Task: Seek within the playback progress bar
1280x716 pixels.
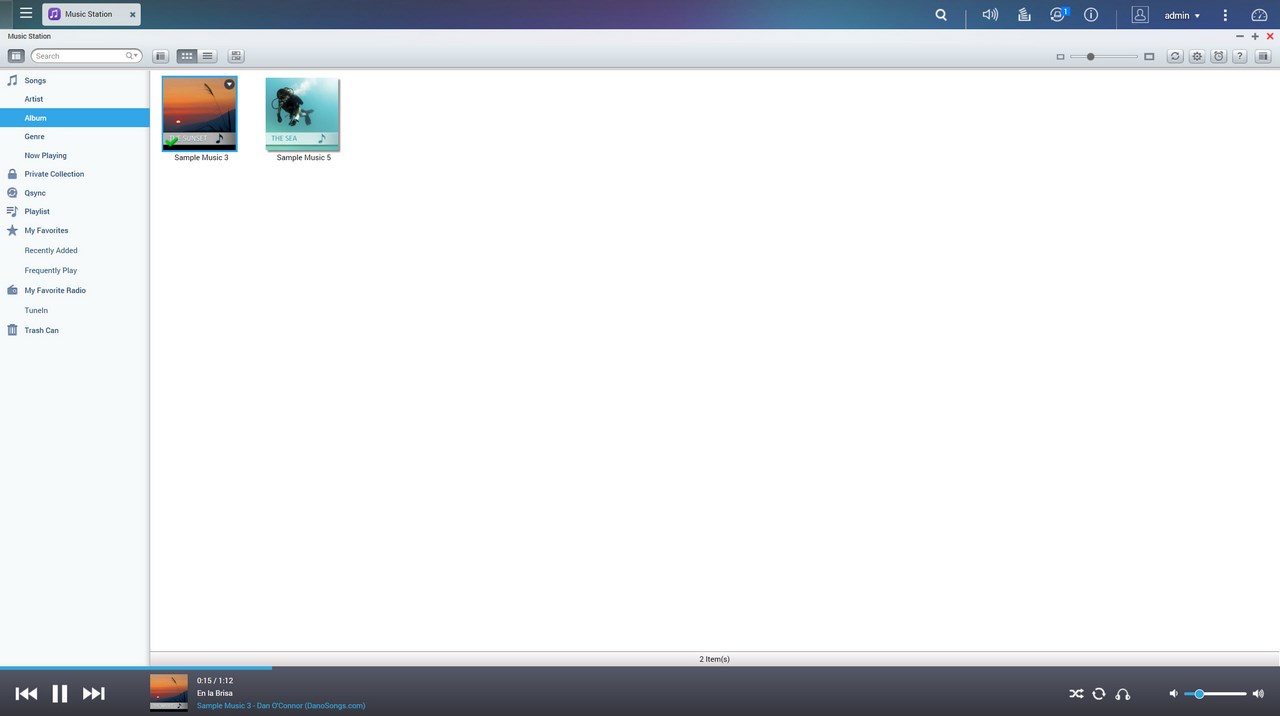Action: (640, 668)
